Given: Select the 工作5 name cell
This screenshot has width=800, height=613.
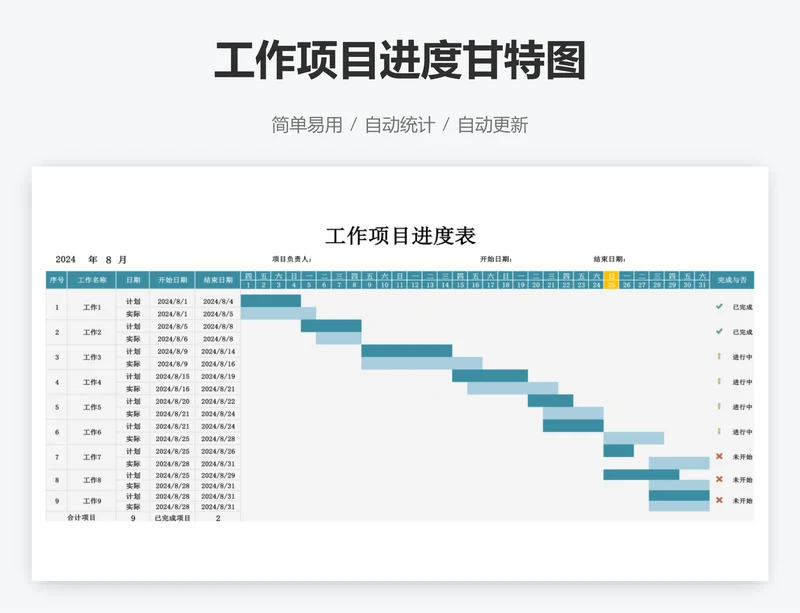Looking at the screenshot, I should point(92,407).
